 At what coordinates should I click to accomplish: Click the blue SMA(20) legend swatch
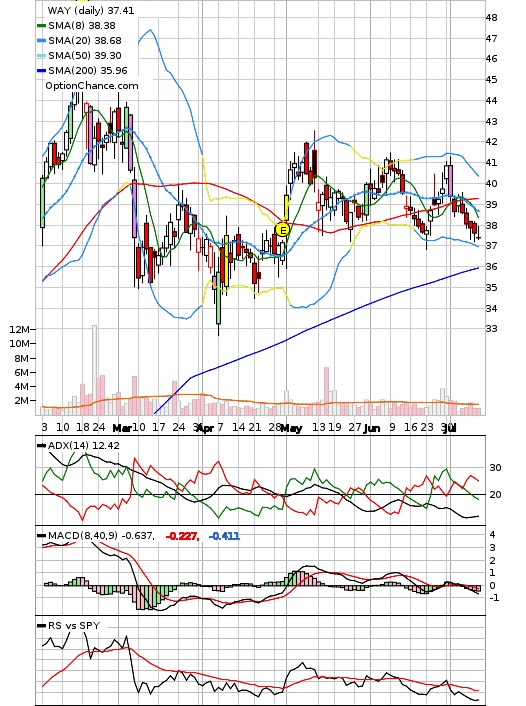click(41, 41)
